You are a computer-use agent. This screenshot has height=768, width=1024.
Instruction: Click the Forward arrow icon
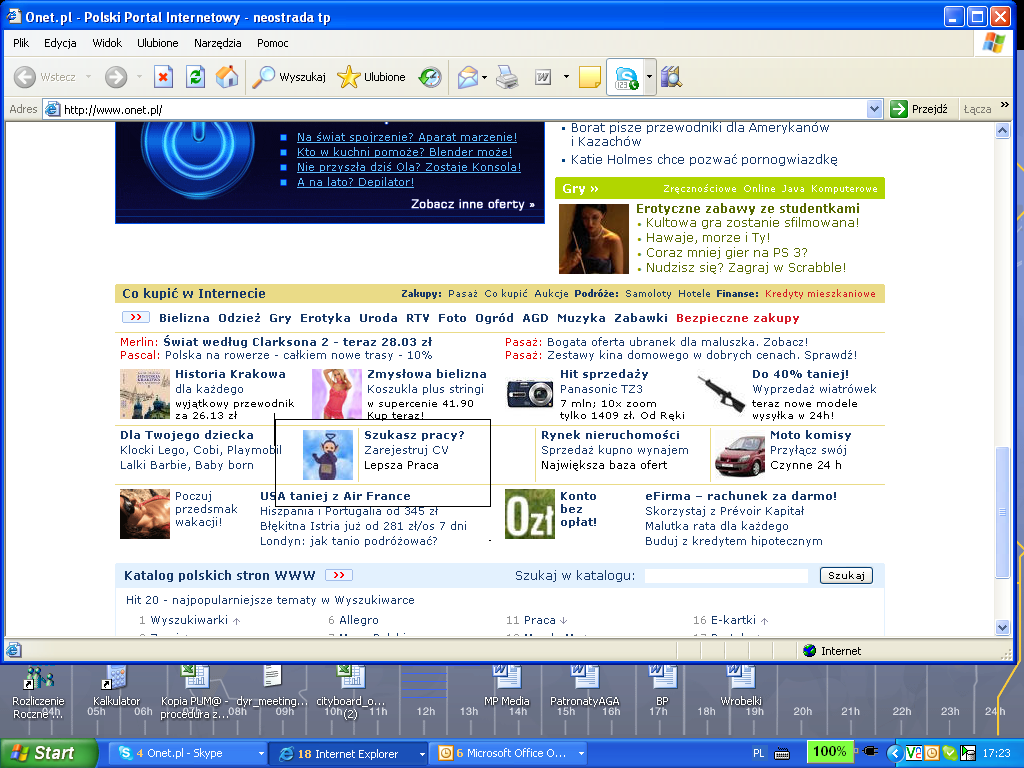pos(116,77)
